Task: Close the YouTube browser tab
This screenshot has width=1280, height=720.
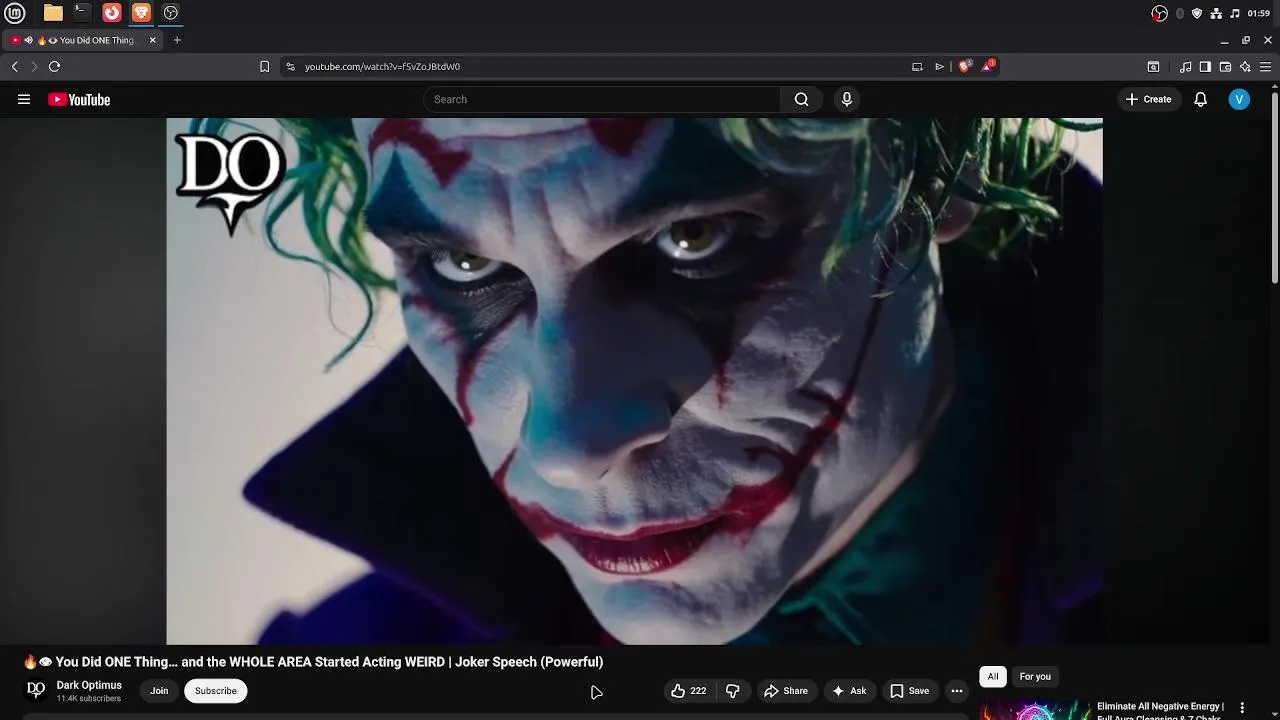Action: [152, 40]
